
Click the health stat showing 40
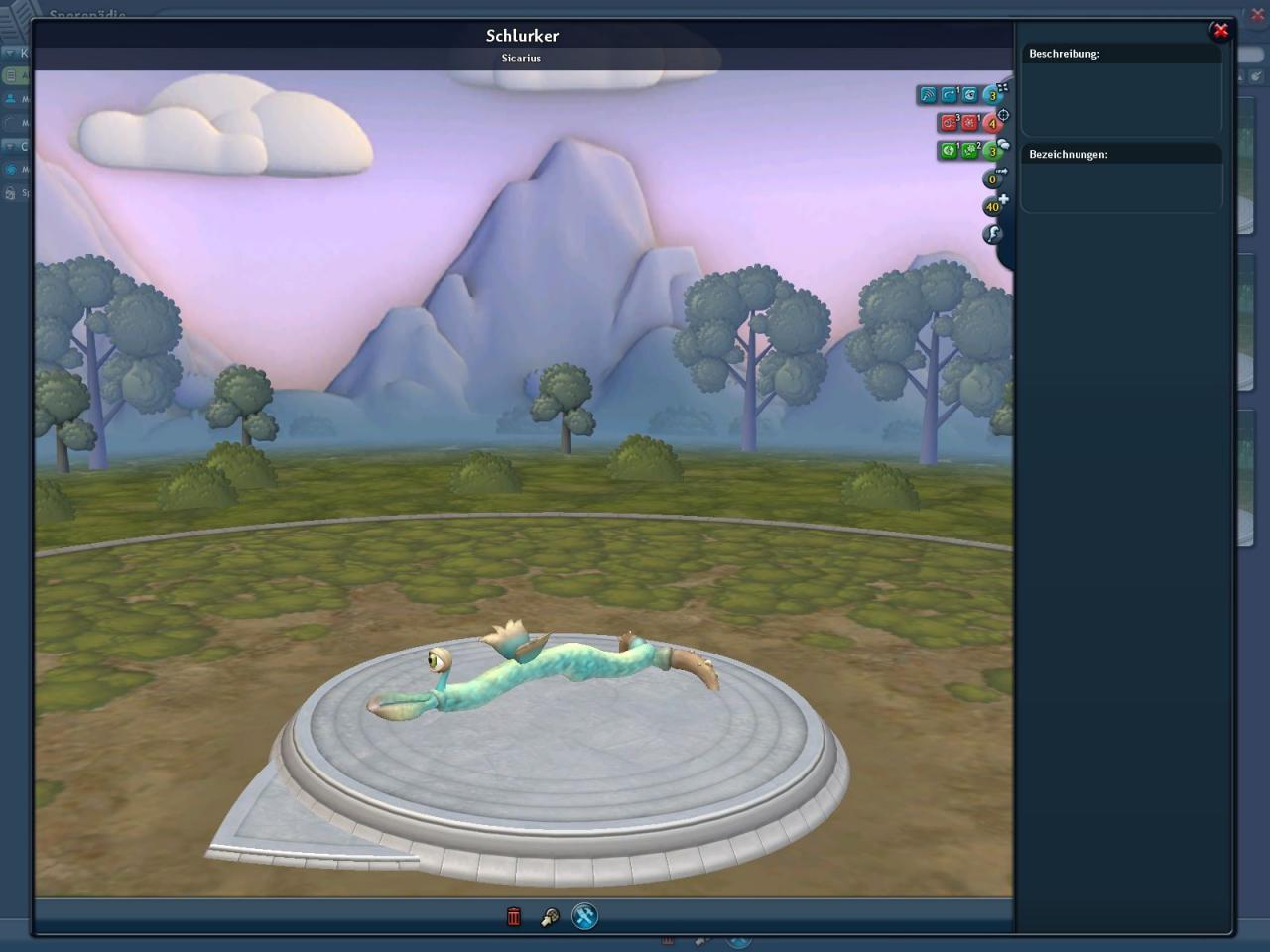992,207
